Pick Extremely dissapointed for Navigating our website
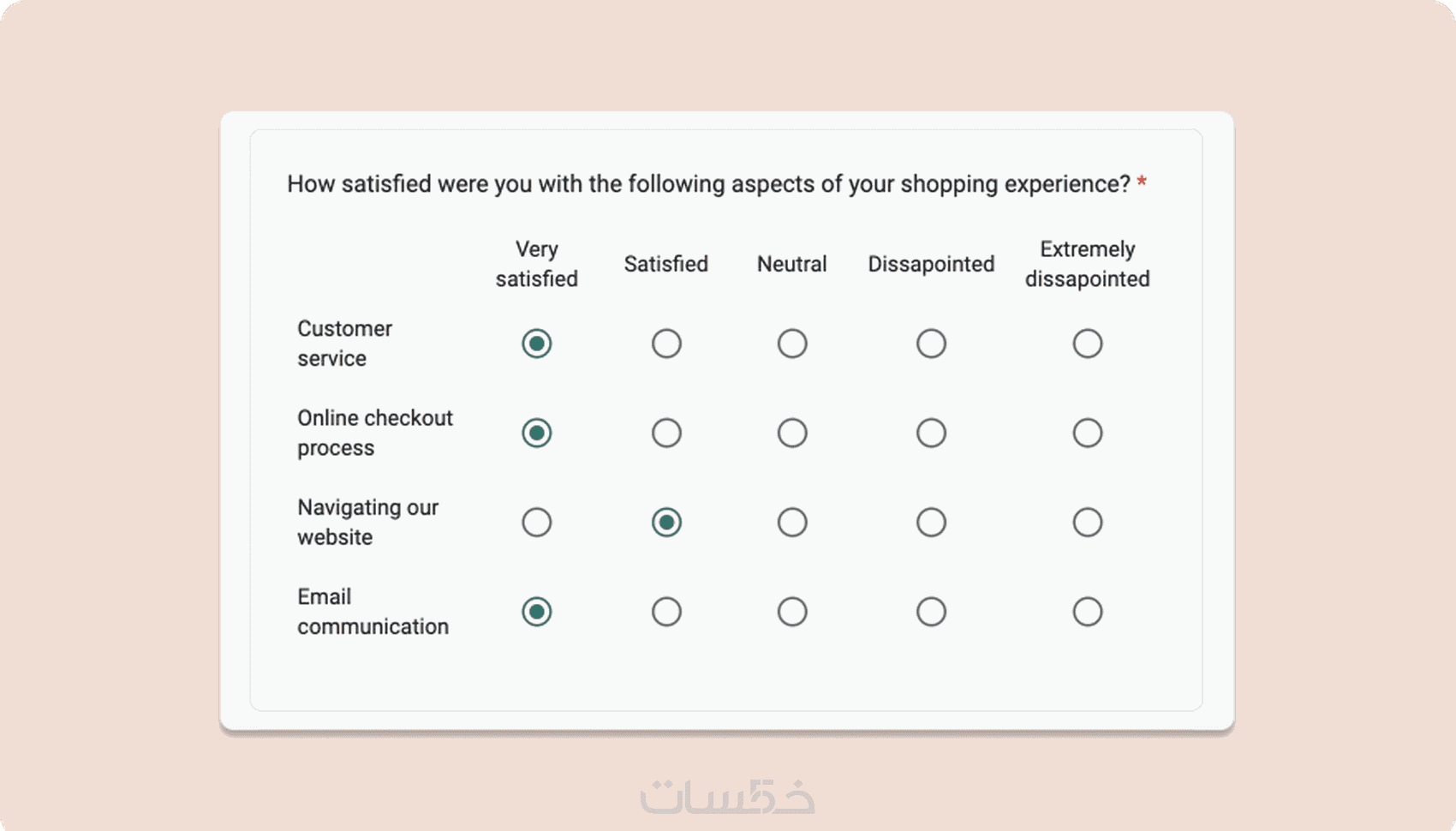1456x831 pixels. point(1088,523)
